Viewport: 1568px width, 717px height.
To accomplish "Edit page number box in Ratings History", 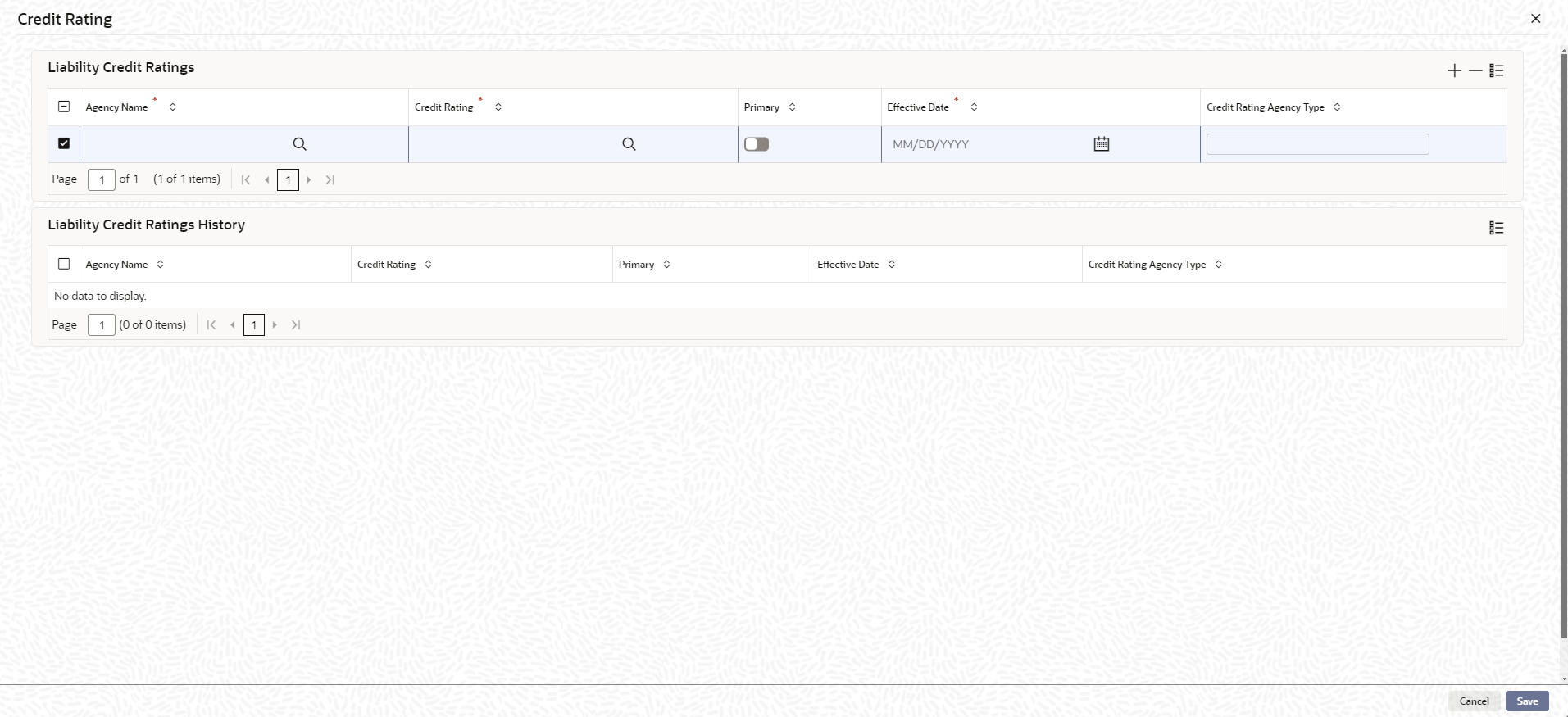I will click(102, 325).
